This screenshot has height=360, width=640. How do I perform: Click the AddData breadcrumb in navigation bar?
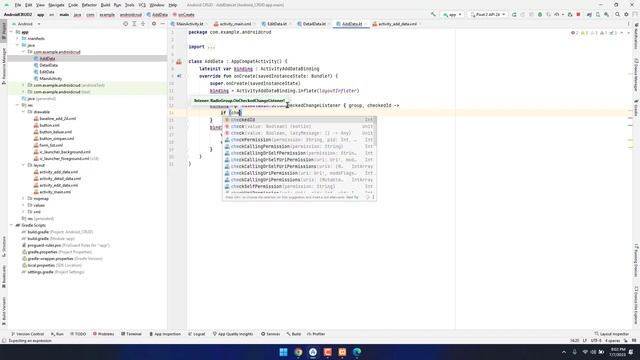[157, 15]
